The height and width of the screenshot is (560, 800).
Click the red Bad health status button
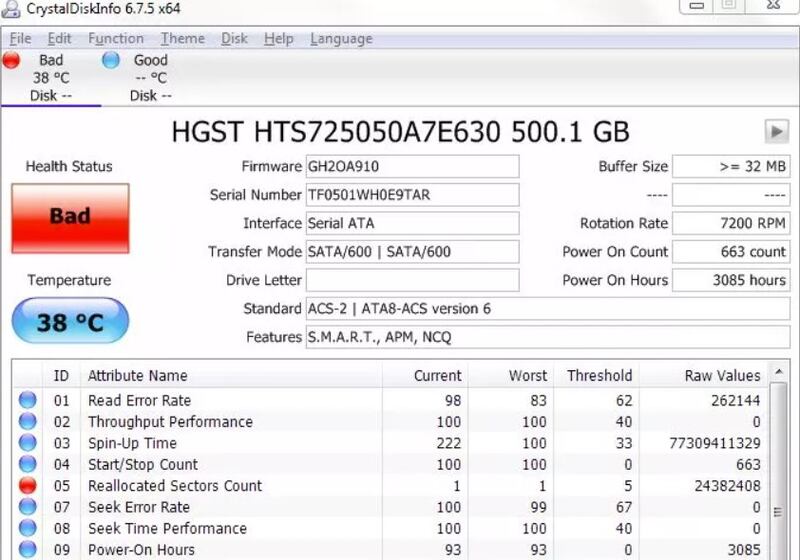click(70, 217)
